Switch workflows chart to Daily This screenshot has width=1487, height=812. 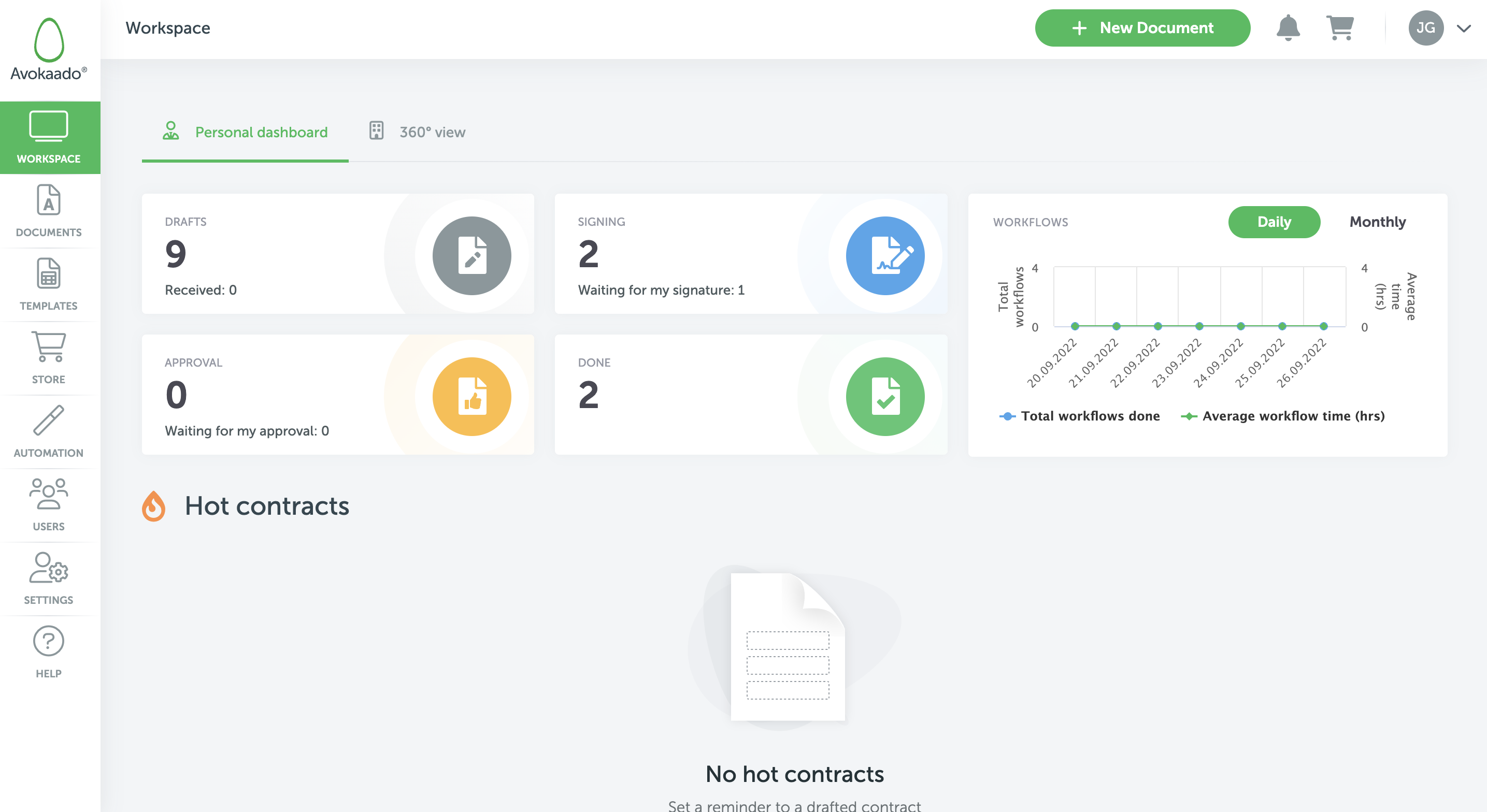coord(1274,222)
